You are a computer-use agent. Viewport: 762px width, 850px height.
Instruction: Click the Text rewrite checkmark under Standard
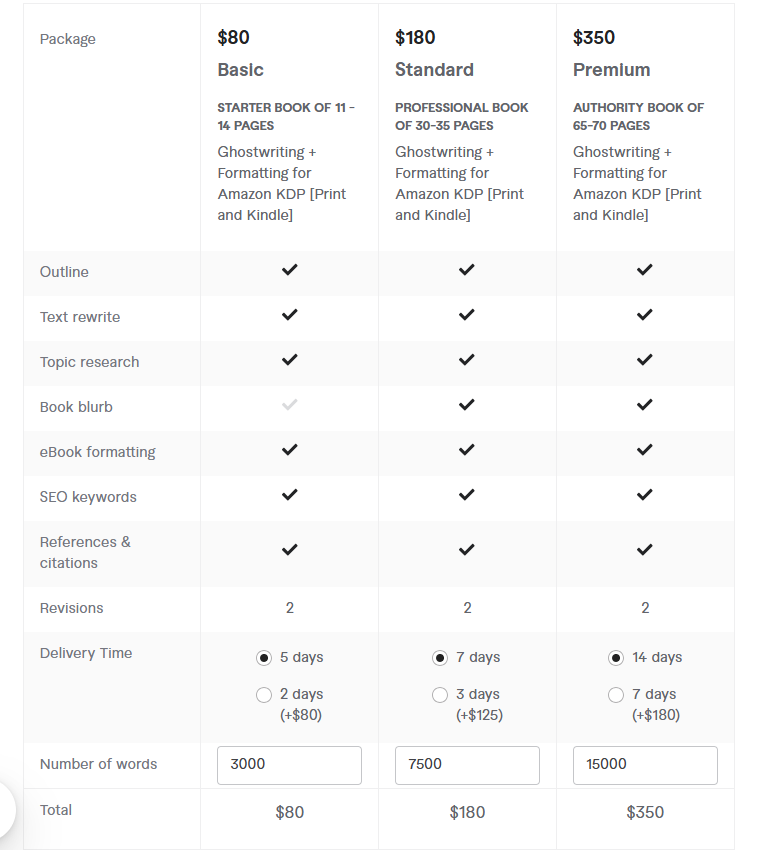pyautogui.click(x=467, y=314)
